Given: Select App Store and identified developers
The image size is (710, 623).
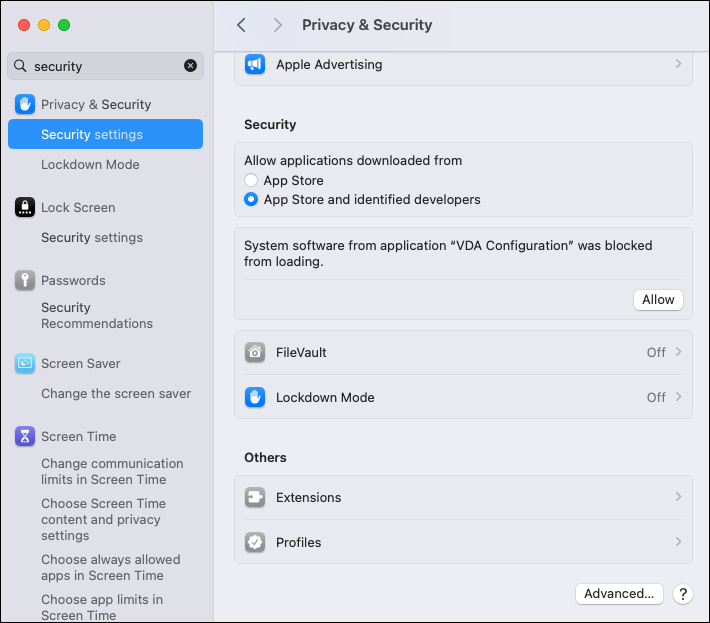Looking at the screenshot, I should 251,199.
